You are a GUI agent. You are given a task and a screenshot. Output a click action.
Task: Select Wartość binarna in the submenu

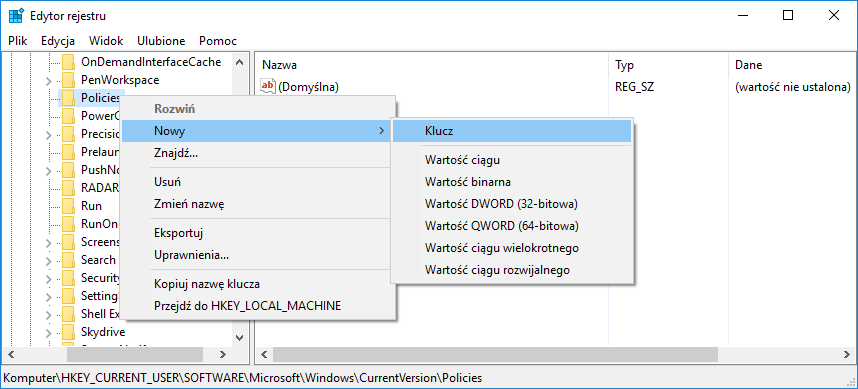click(x=512, y=182)
